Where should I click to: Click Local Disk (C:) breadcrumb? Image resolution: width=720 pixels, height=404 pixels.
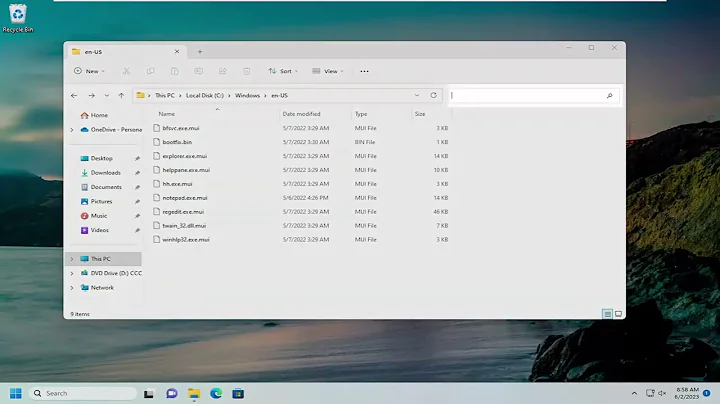pos(205,95)
